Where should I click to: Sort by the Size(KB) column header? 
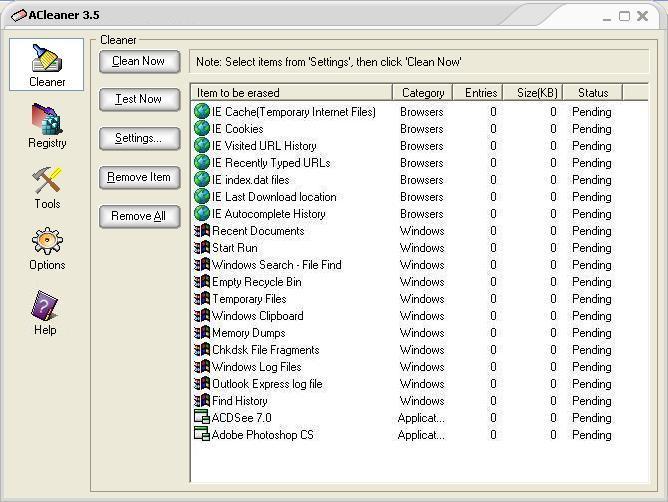pos(537,93)
